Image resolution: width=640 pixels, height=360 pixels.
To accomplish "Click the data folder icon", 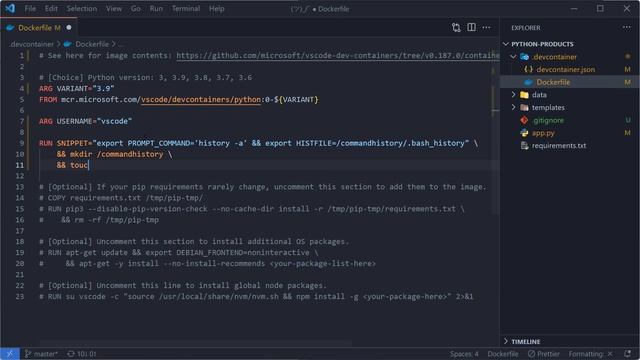I will (524, 95).
